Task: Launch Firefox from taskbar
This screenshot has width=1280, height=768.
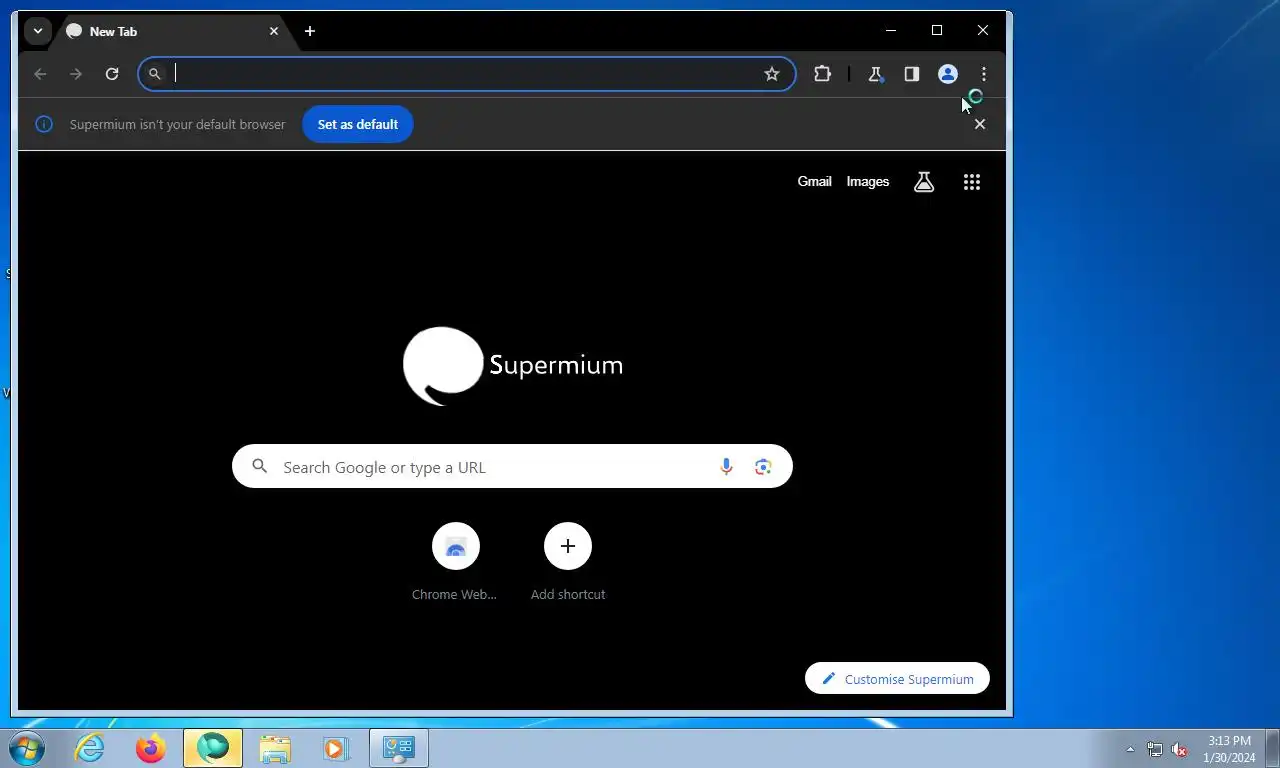Action: (x=151, y=748)
